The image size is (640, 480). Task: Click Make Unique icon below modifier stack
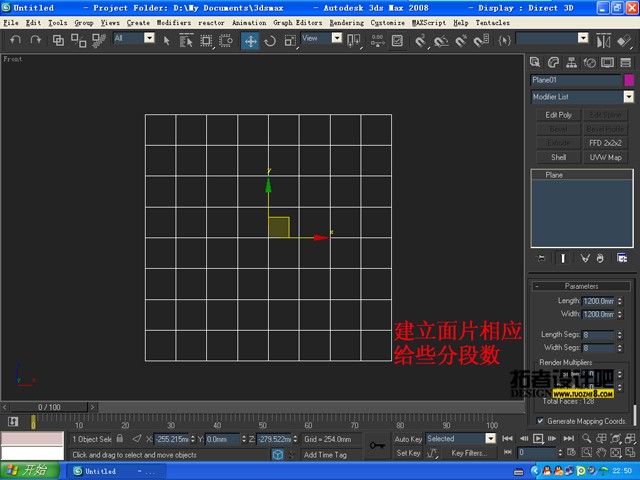585,258
